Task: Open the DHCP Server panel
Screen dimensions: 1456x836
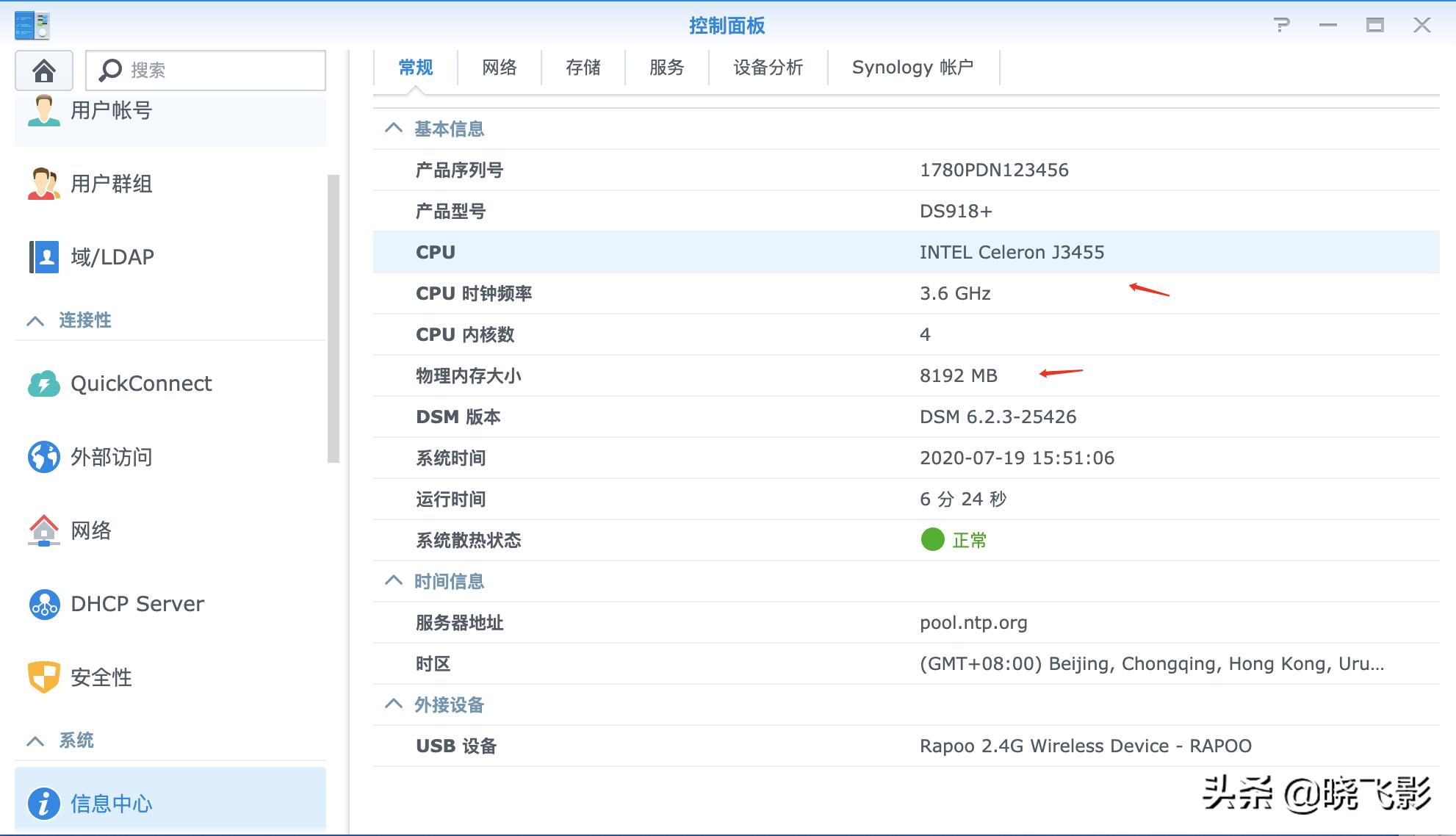Action: coord(136,603)
